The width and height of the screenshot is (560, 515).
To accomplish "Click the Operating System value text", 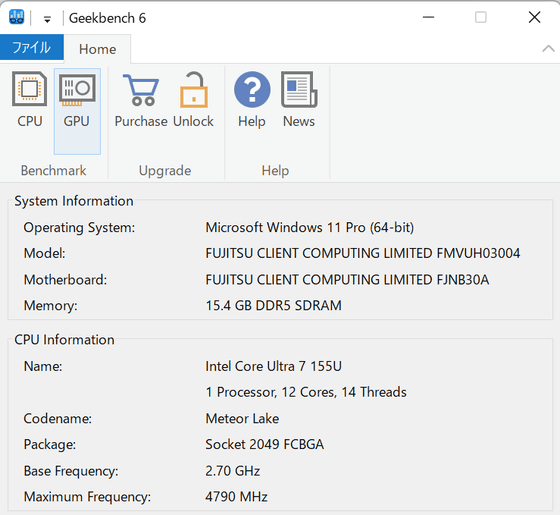I will click(310, 228).
